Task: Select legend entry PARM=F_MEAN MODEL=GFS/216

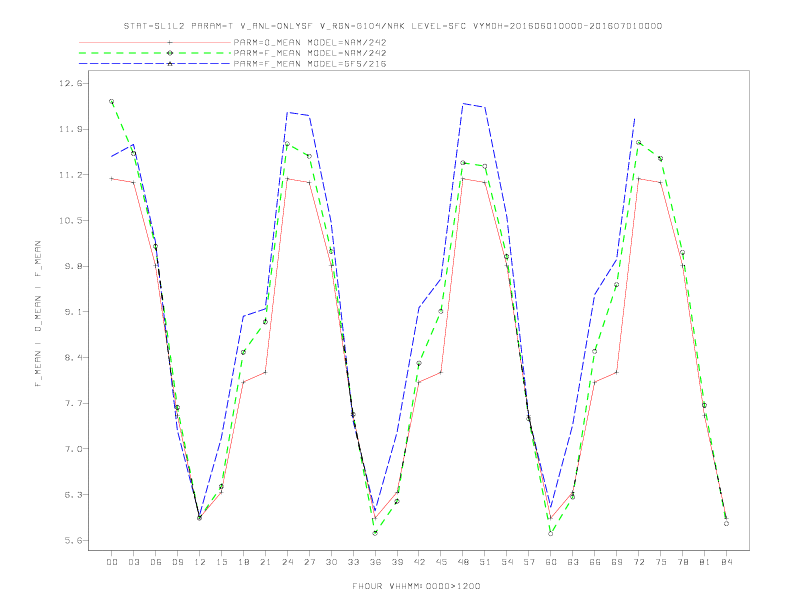Action: pyautogui.click(x=310, y=64)
